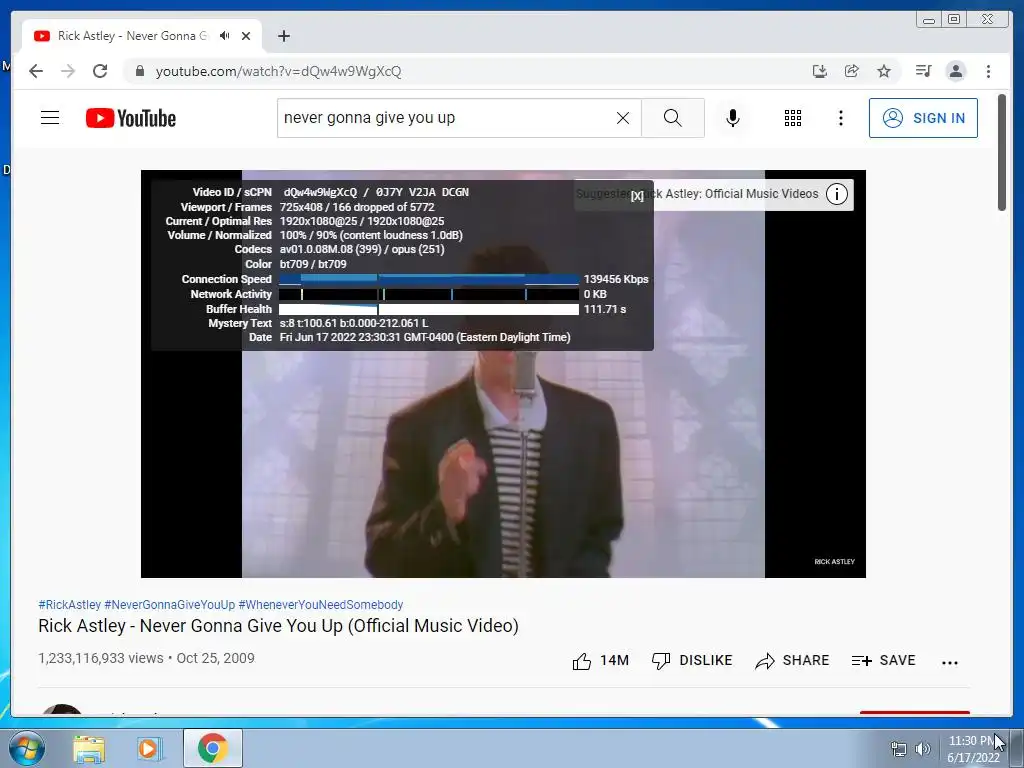Select the Rick Astley - Never Gonna tab
Viewport: 1024px width, 768px height.
[x=131, y=36]
